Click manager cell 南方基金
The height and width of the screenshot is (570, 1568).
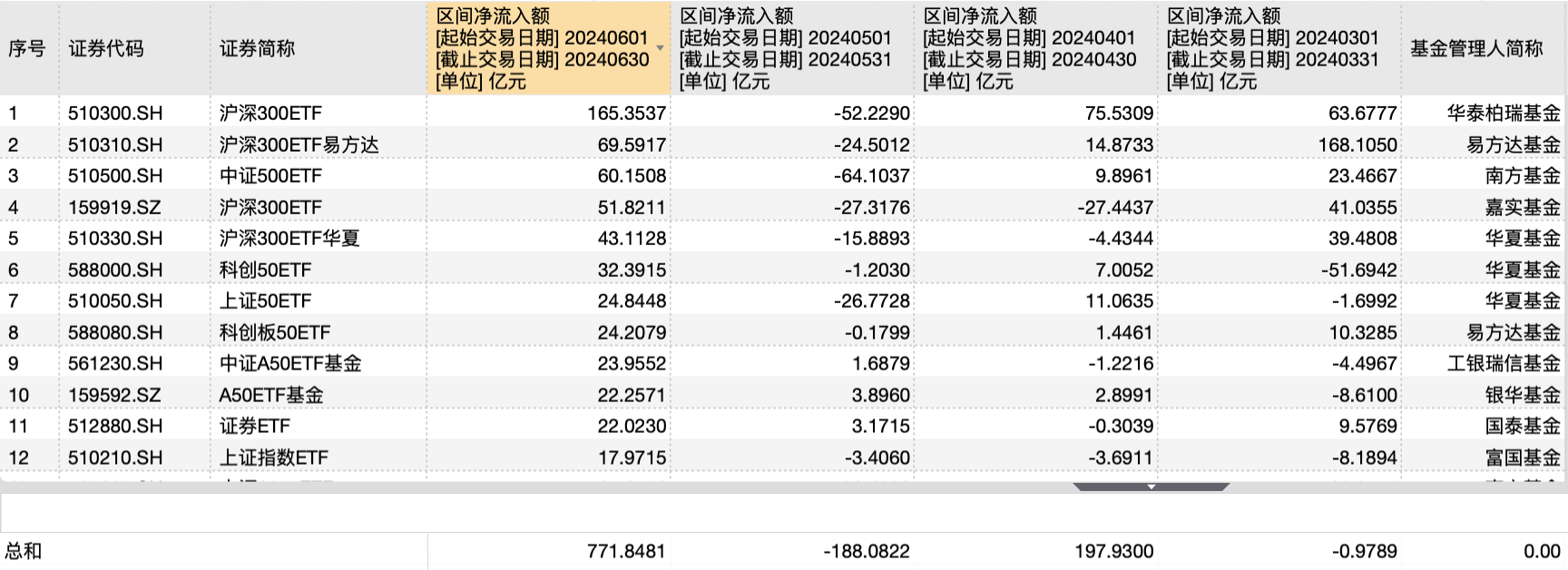coord(1523,175)
